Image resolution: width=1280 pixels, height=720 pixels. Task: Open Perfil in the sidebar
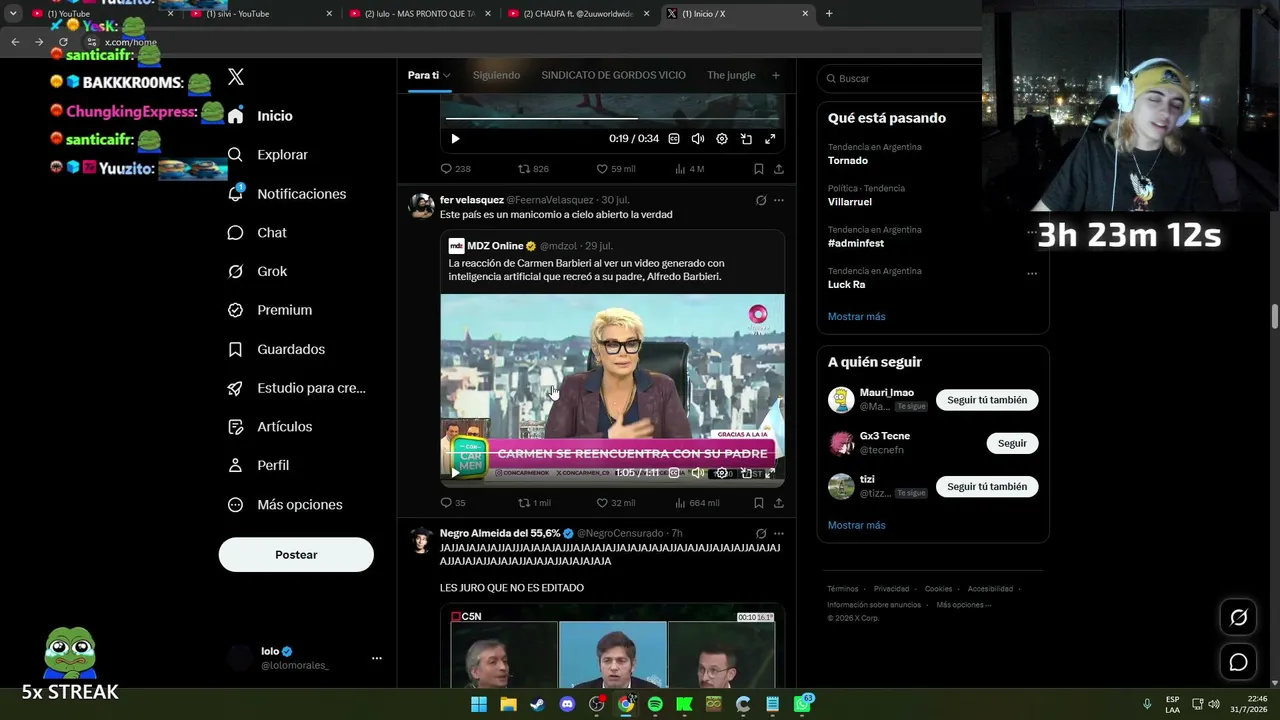coord(258,466)
